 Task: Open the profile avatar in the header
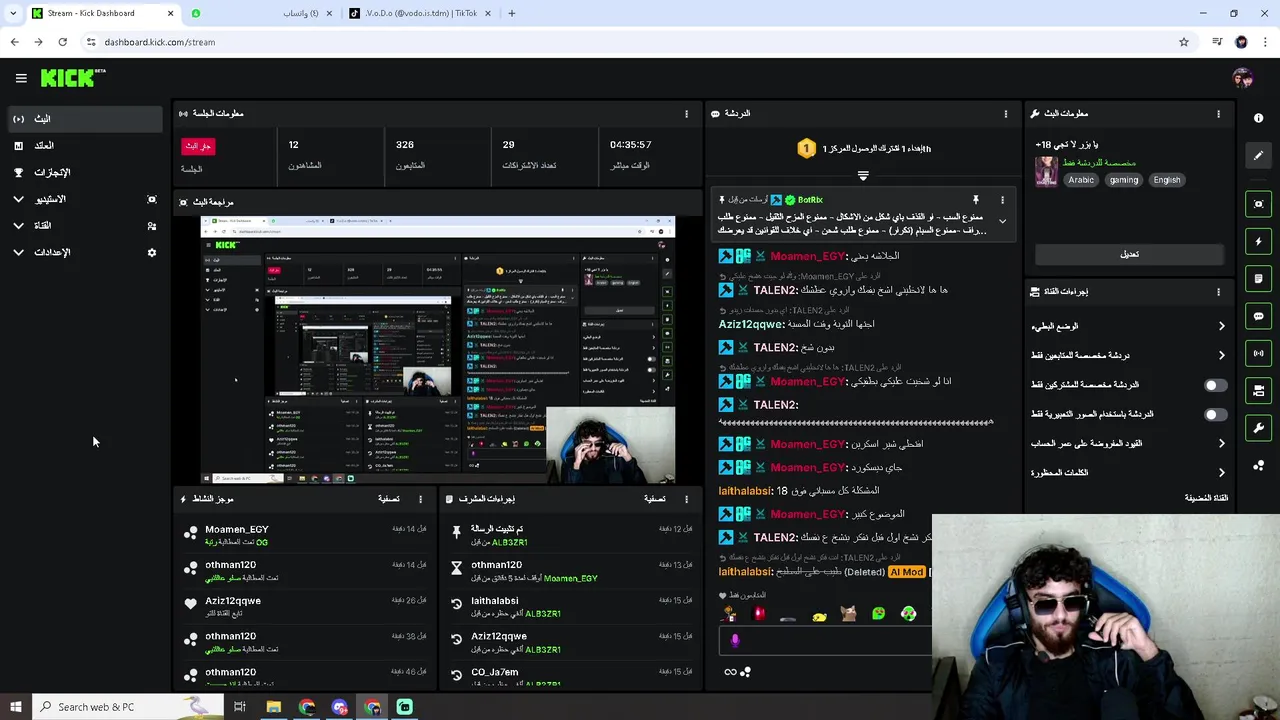coord(1242,78)
